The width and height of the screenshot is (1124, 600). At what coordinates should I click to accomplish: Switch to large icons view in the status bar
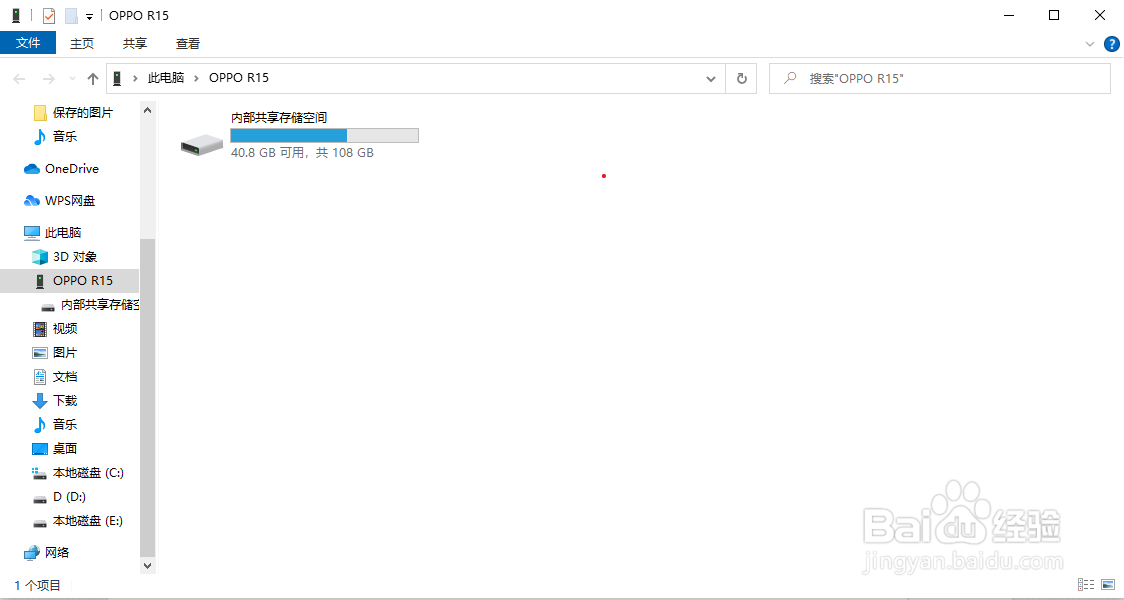[1107, 586]
